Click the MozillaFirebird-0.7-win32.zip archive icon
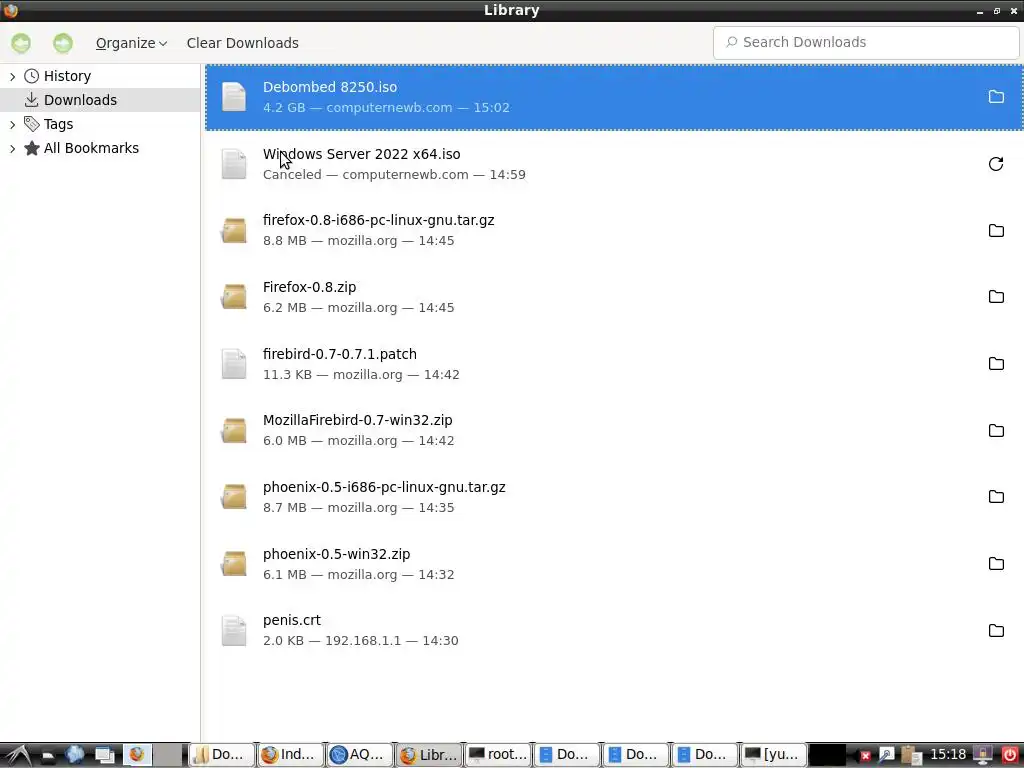Image resolution: width=1024 pixels, height=768 pixels. [234, 430]
